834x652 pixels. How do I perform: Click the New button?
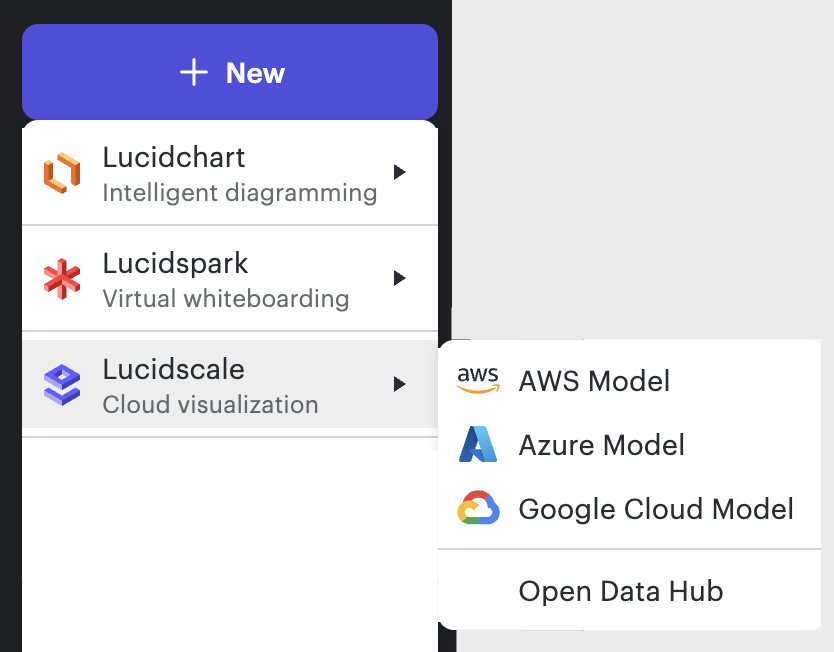click(x=229, y=72)
